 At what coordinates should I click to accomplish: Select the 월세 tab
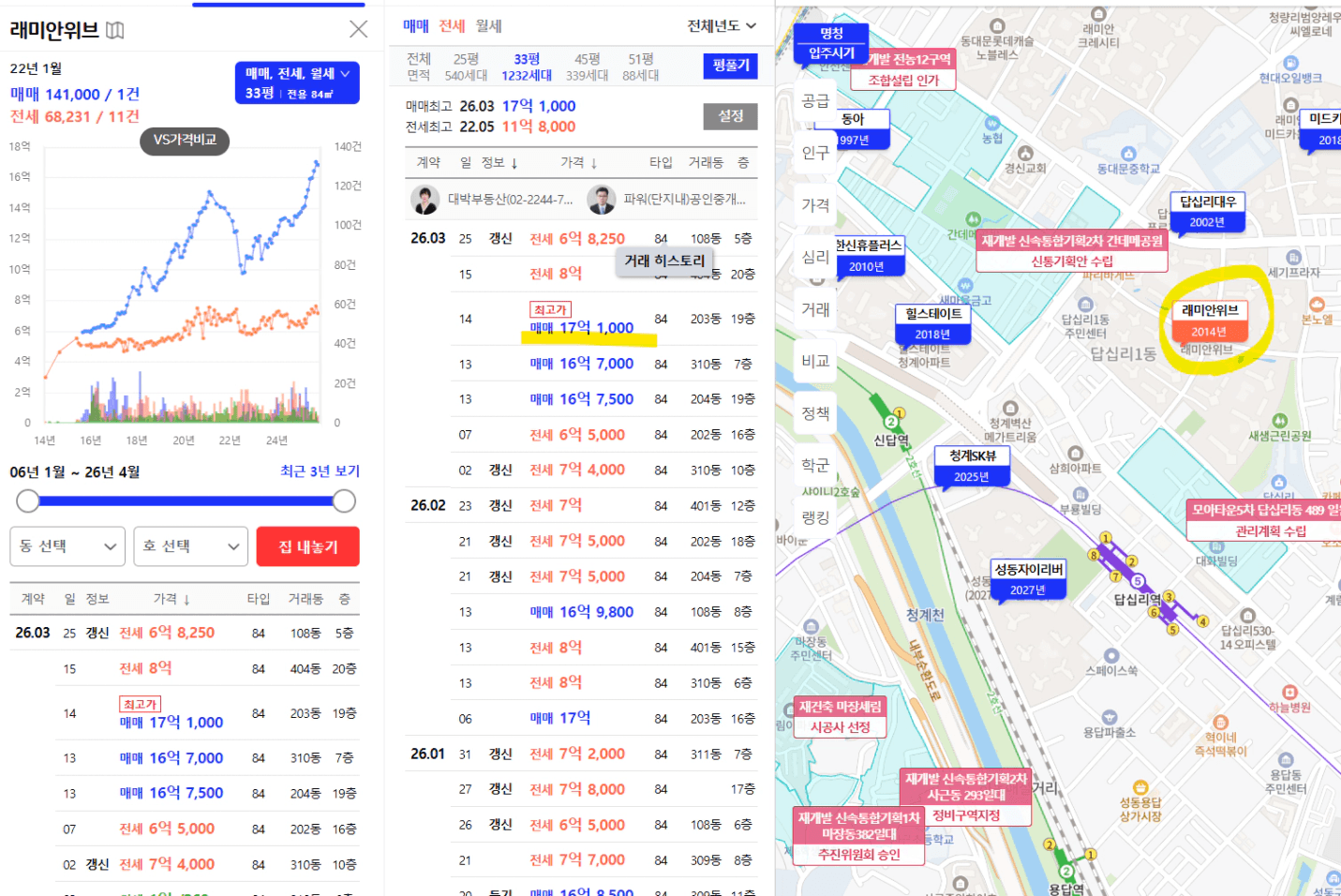click(x=489, y=26)
